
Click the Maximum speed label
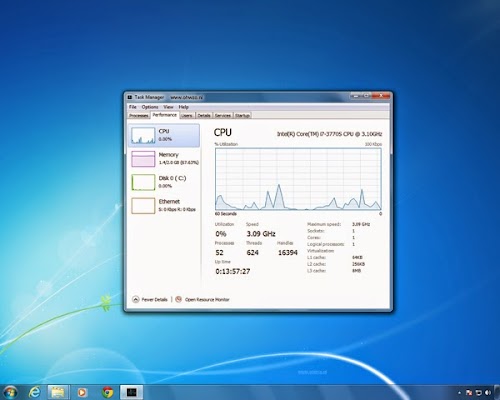point(324,224)
